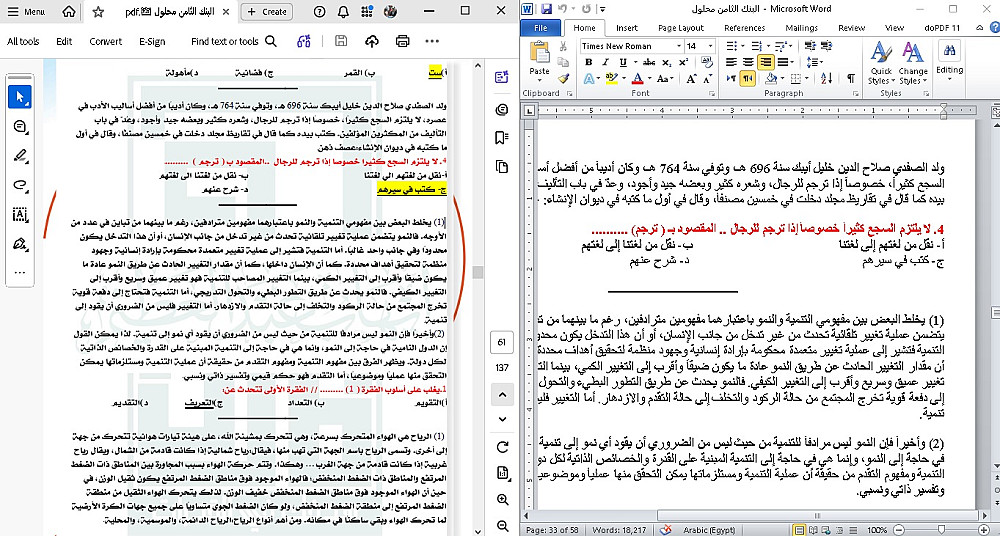1000x536 pixels.
Task: Click E-Sign in Acrobat toolbar
Action: click(x=152, y=41)
